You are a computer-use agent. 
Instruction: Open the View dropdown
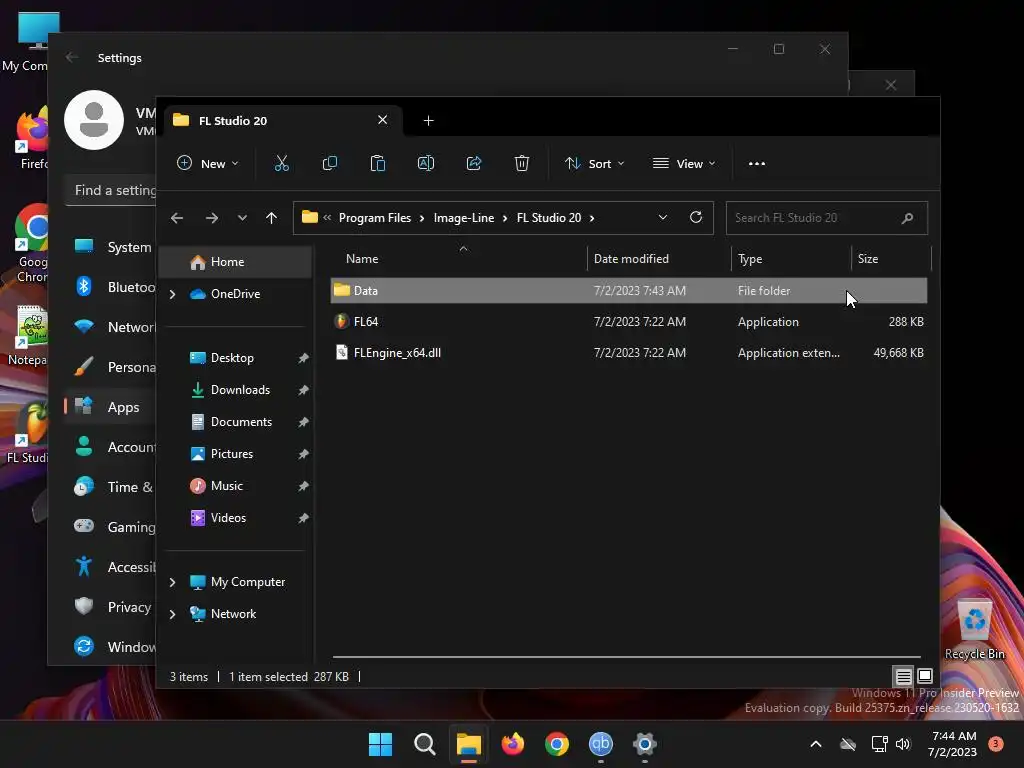point(684,163)
